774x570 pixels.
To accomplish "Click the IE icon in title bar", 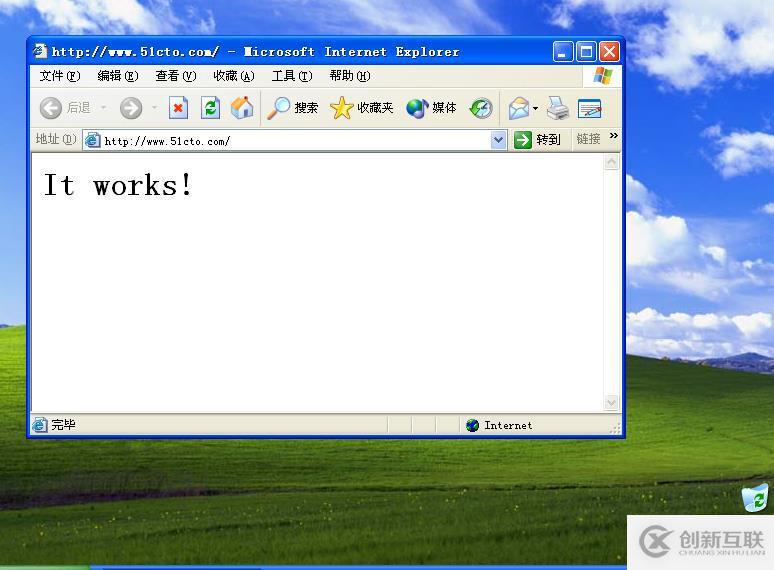I will (x=40, y=51).
